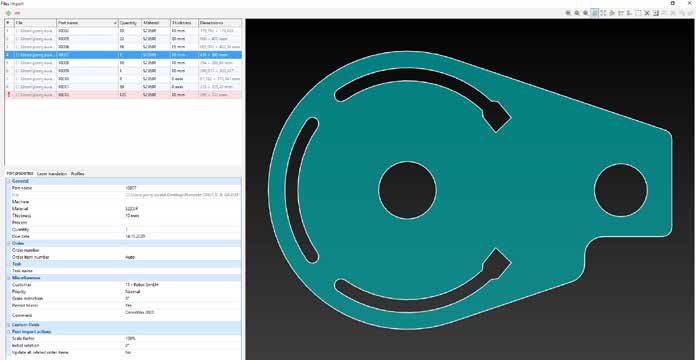Click the red warning icon on last row
Viewport: 696px width, 360px height.
point(8,95)
